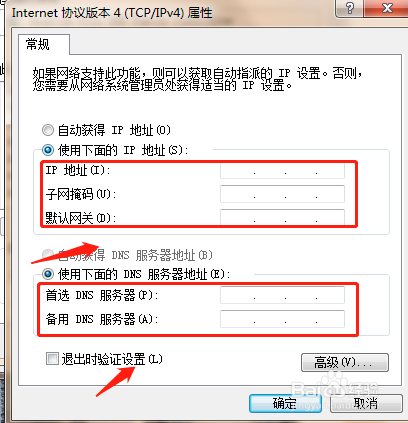This screenshot has width=408, height=423.
Task: Cancel with the 取消 button
Action: [x=366, y=404]
